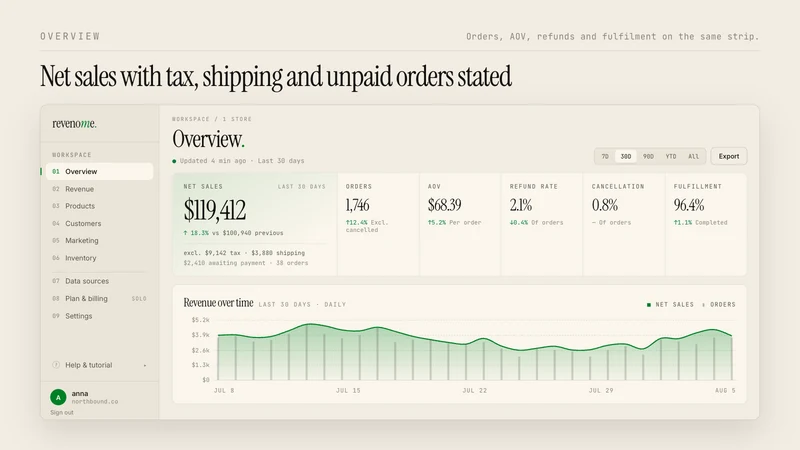Screen dimensions: 800x450
Task: Click the $68.39 AOV value
Action: point(444,205)
